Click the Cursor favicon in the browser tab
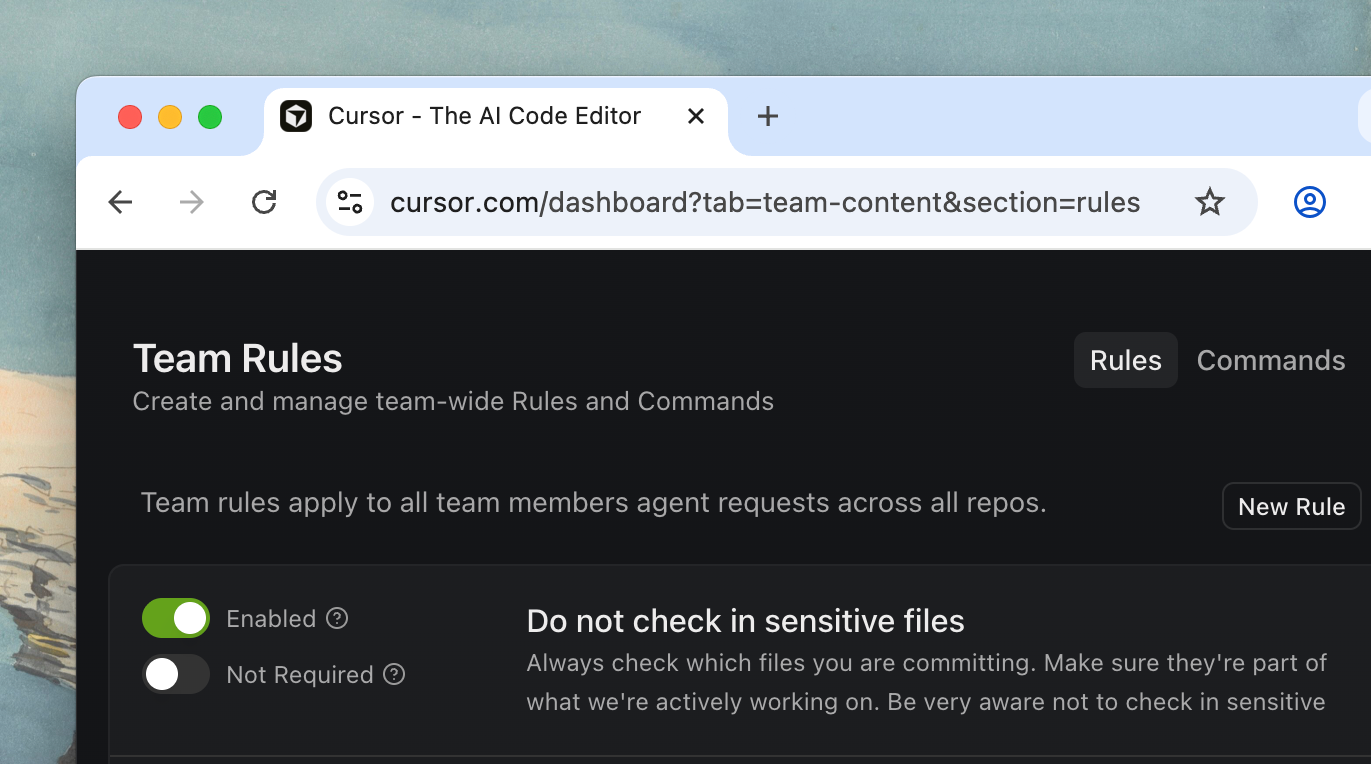Viewport: 1371px width, 764px height. pyautogui.click(x=296, y=116)
